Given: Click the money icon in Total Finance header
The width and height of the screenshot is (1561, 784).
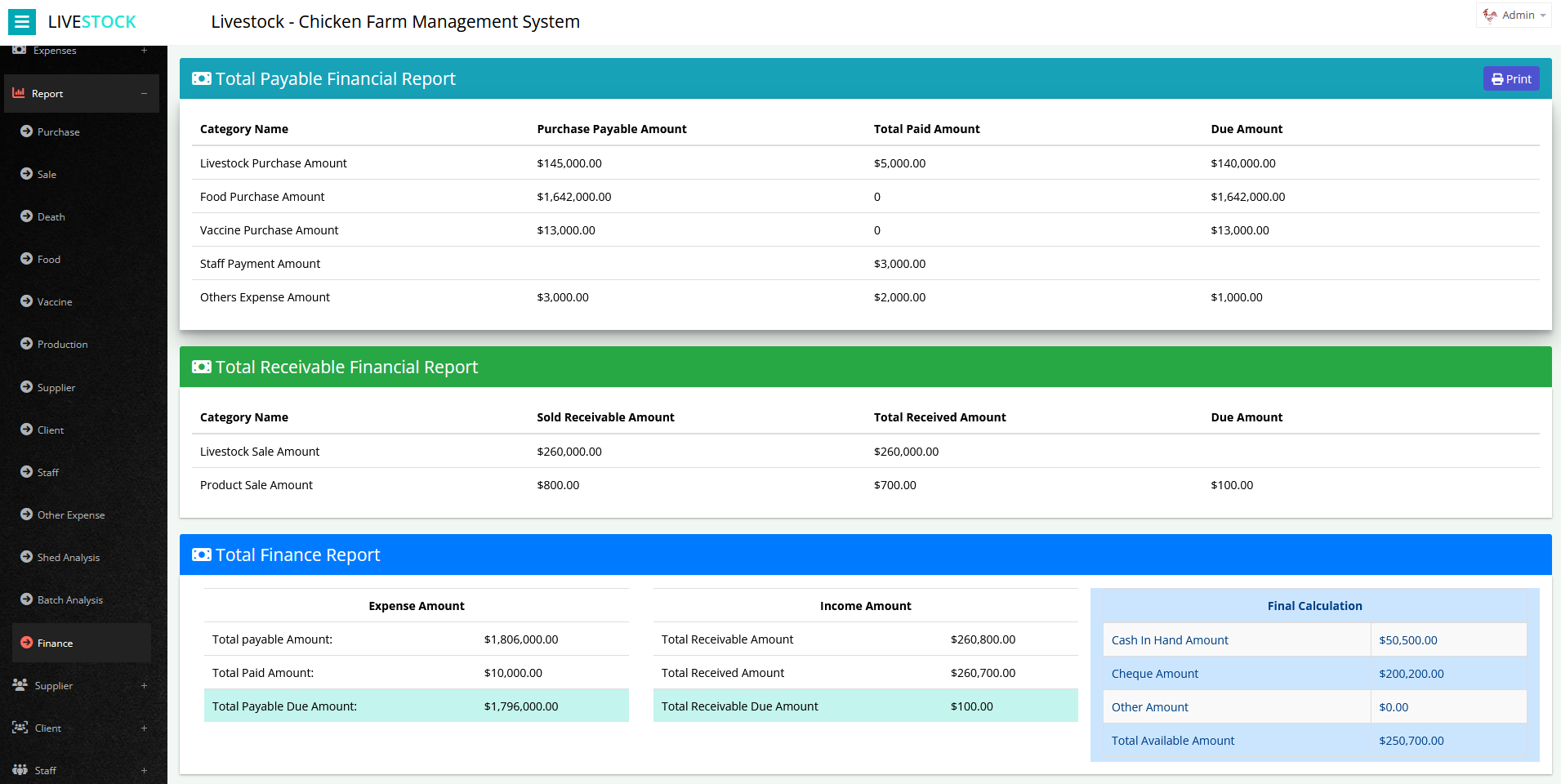Looking at the screenshot, I should [201, 555].
